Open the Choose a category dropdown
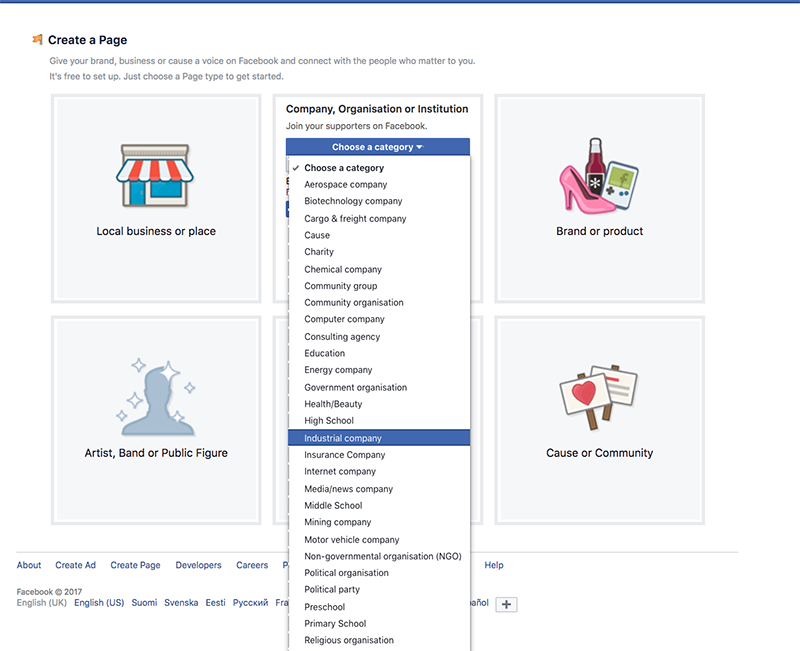 coord(378,147)
